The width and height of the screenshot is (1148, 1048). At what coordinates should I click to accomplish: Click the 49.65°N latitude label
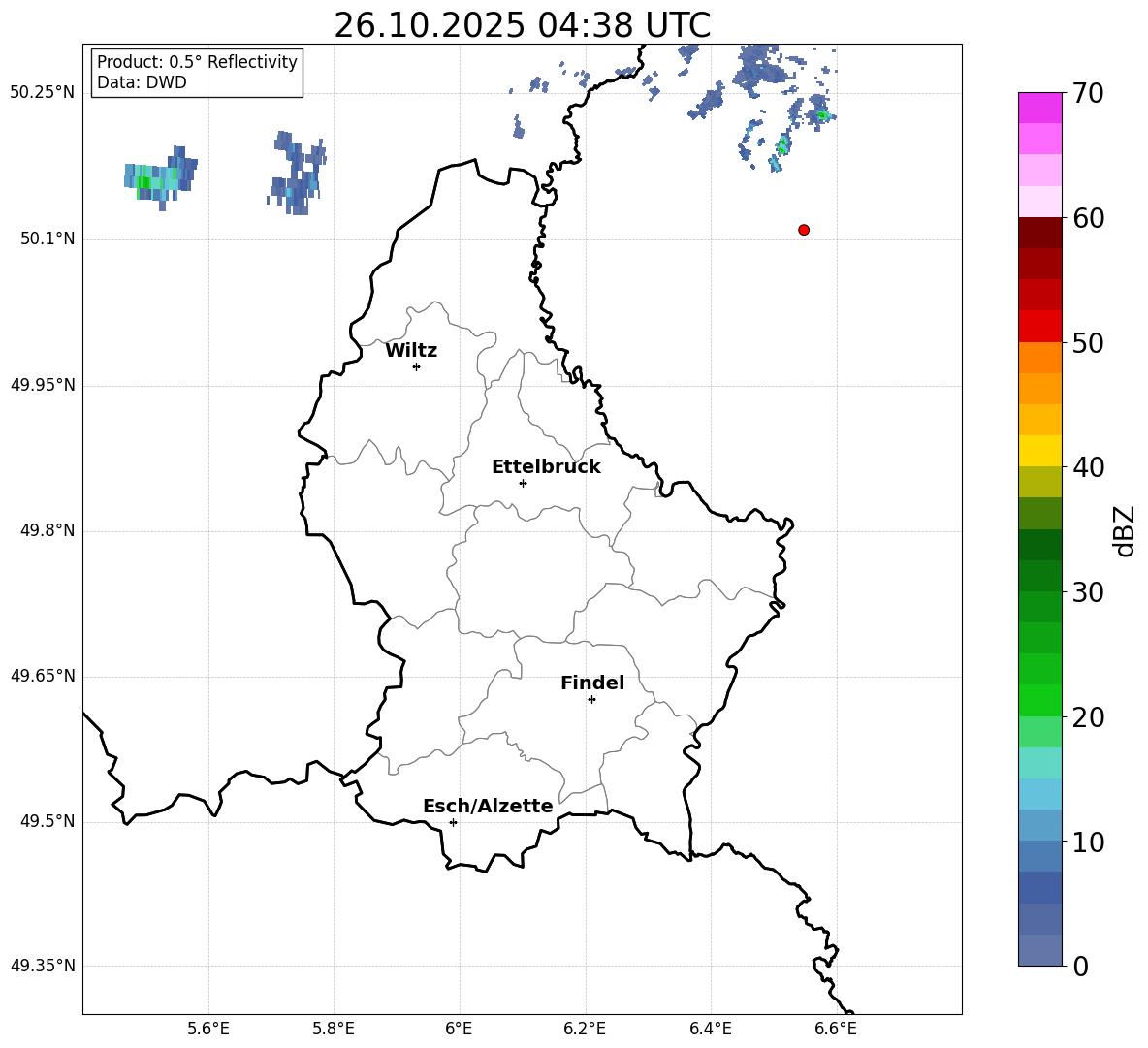coord(42,676)
